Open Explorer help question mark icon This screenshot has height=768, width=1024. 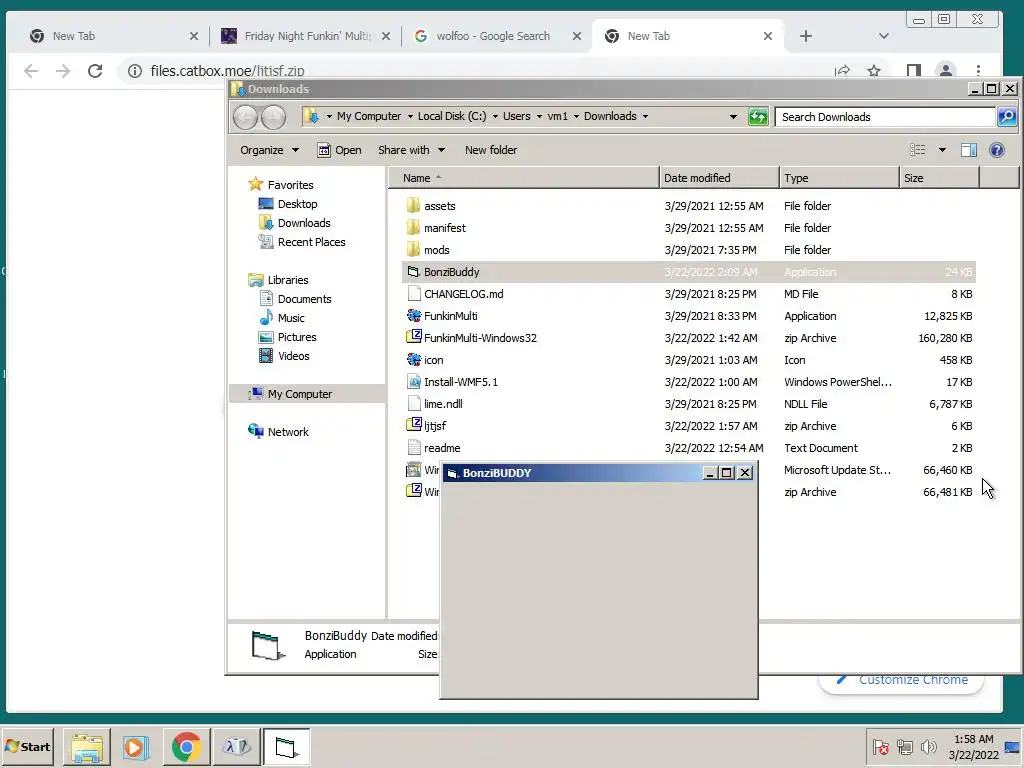tap(997, 150)
